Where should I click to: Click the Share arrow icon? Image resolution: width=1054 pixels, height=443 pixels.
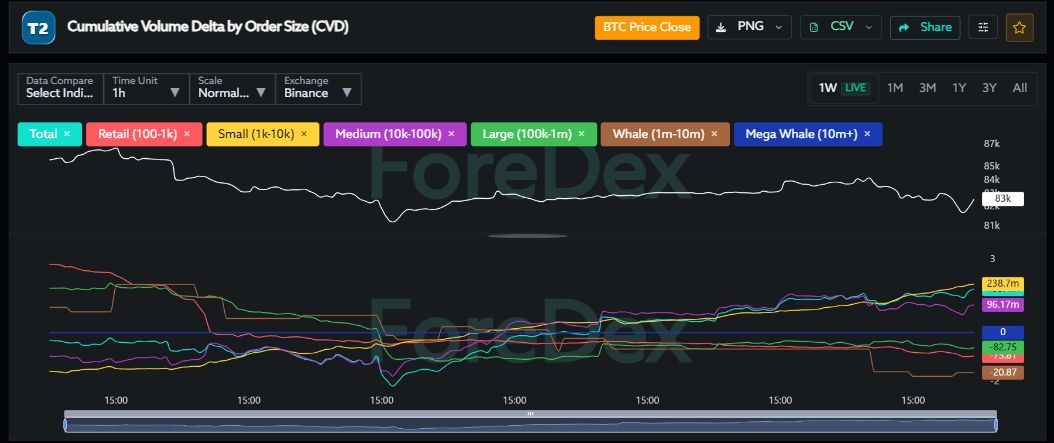point(904,28)
